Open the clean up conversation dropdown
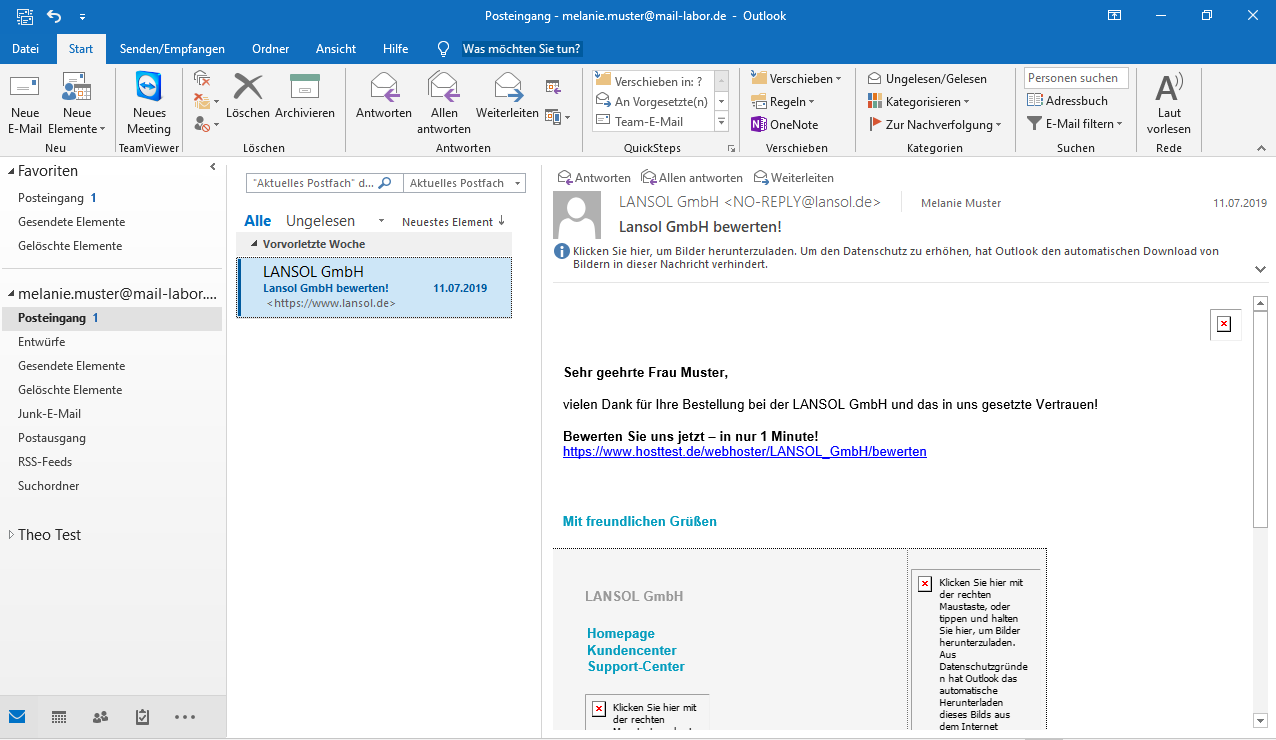1276x740 pixels. 206,101
